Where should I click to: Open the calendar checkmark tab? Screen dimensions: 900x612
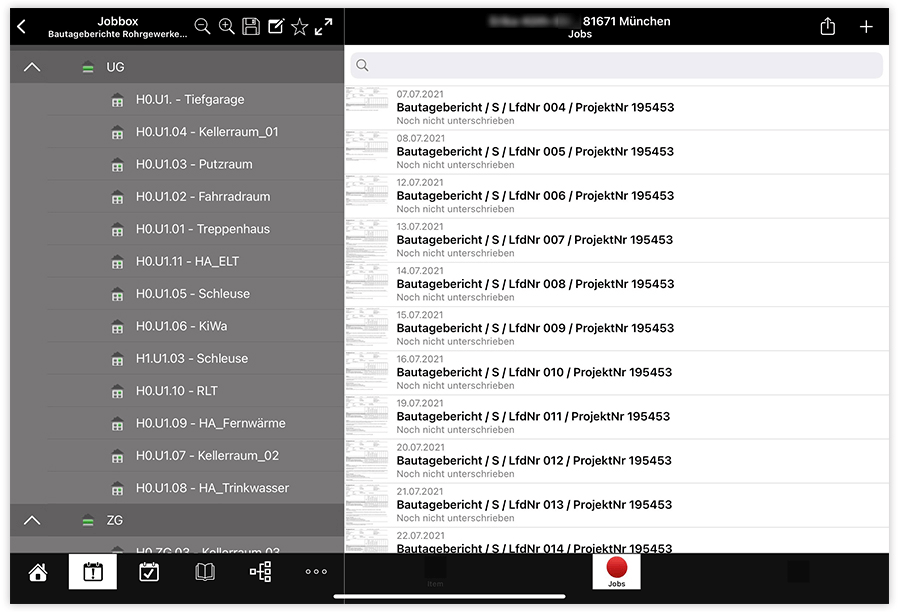pos(148,572)
